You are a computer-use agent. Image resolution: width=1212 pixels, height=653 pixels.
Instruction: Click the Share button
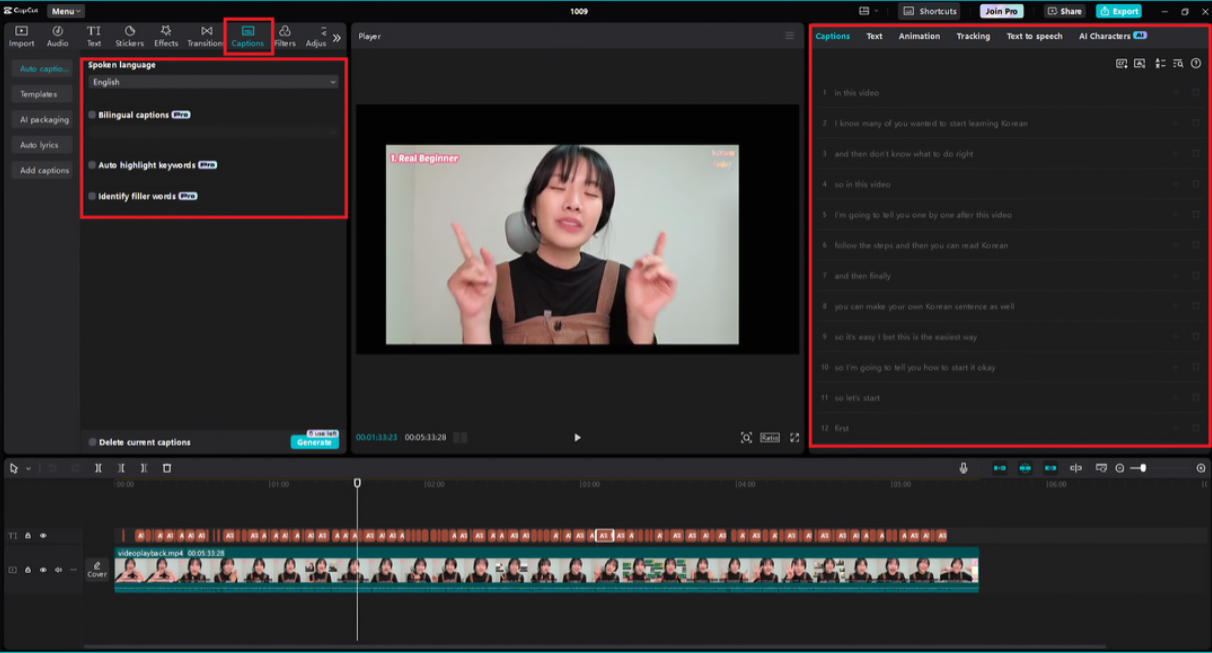(x=1065, y=11)
